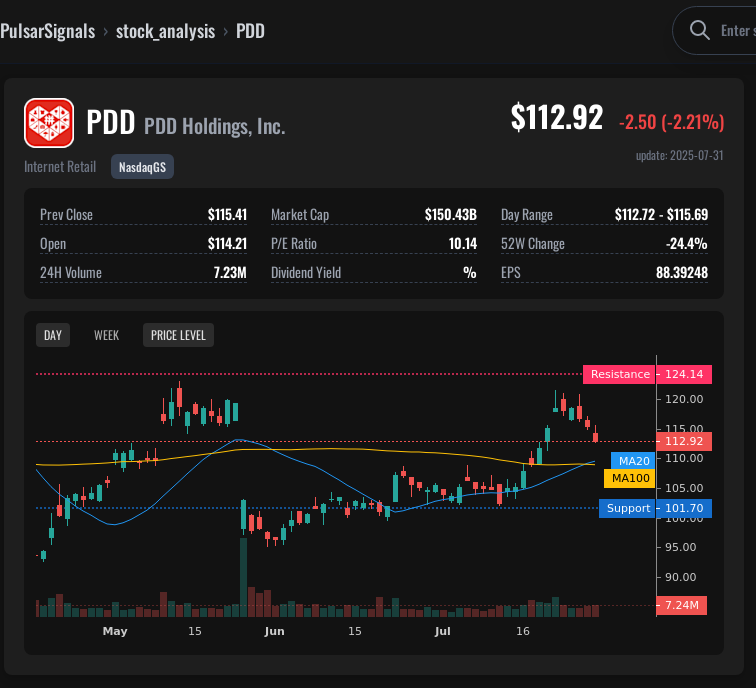Click the 95.00 price axis label
This screenshot has width=756, height=688.
[680, 547]
